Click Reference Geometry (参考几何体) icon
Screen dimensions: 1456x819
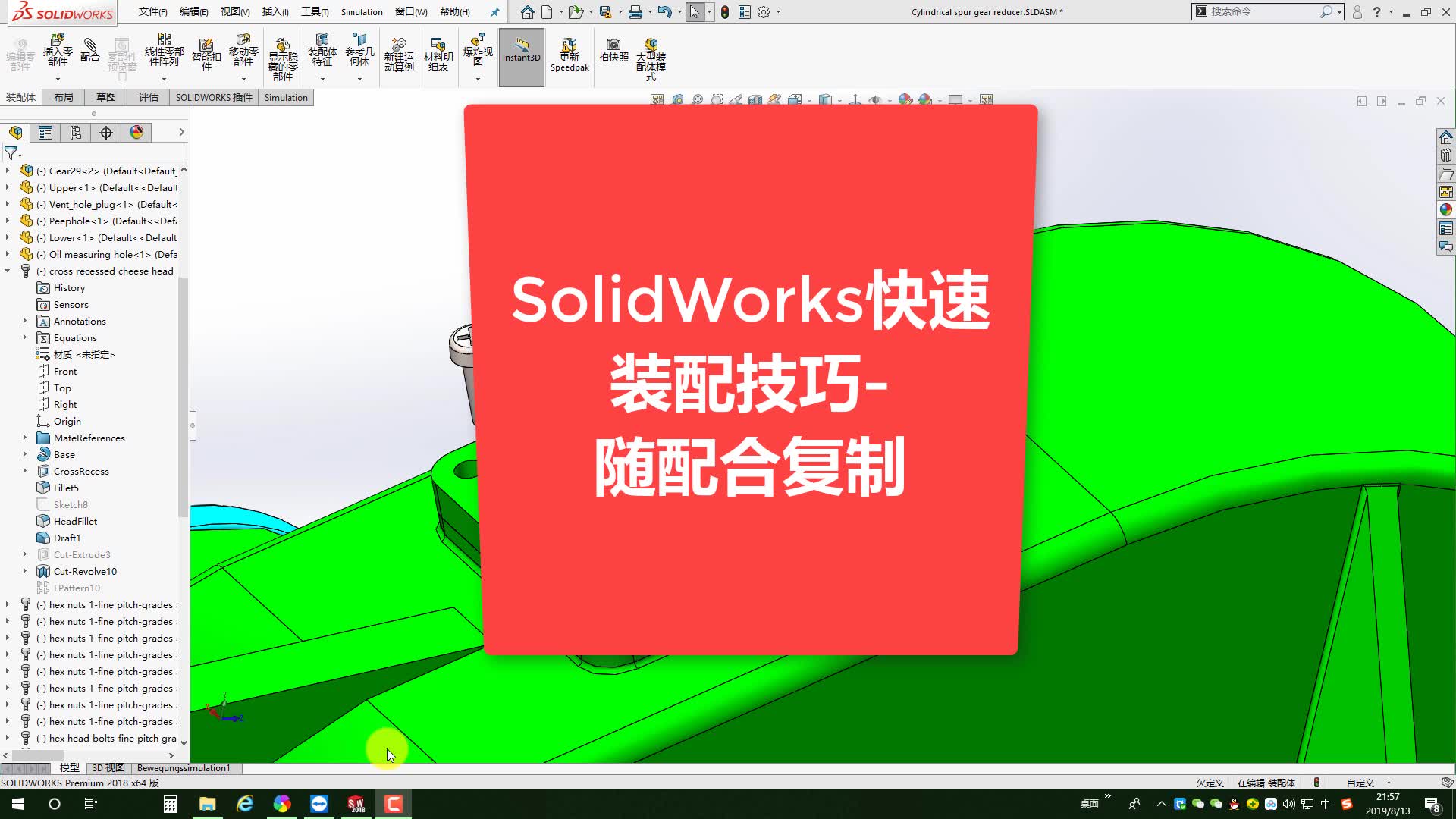tap(359, 50)
